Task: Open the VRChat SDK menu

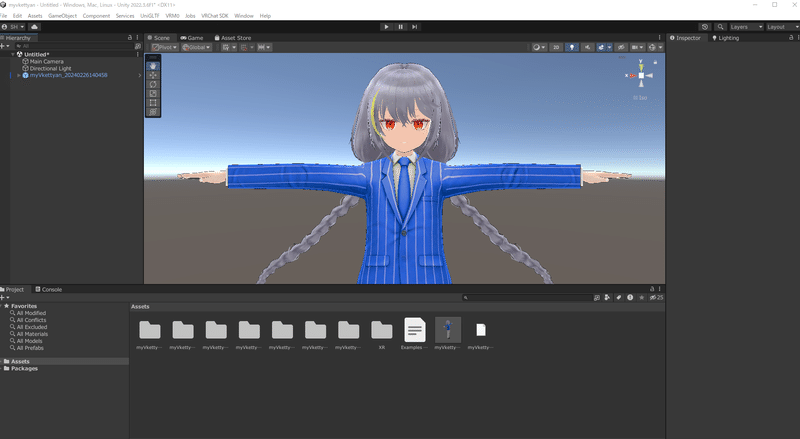Action: pyautogui.click(x=214, y=16)
